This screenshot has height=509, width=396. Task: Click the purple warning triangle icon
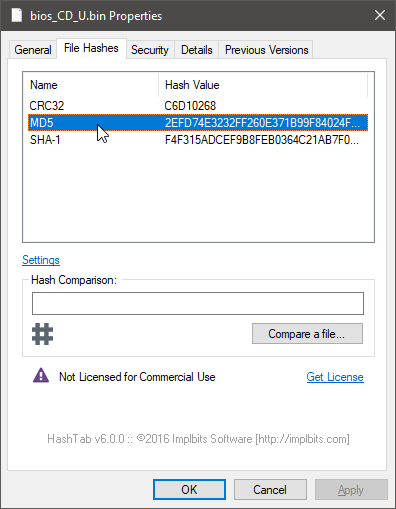coord(41,375)
